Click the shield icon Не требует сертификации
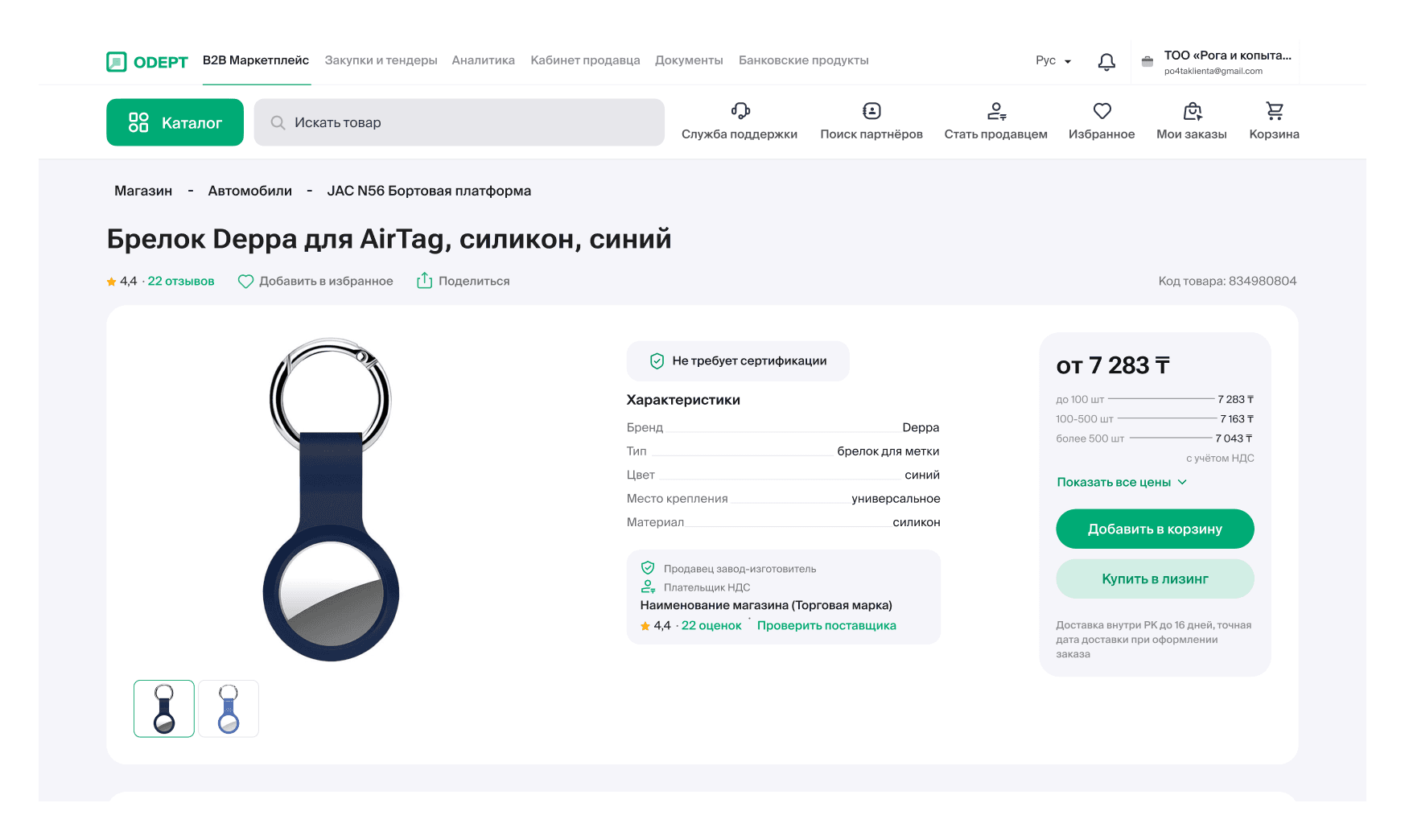The width and height of the screenshot is (1405, 840). coord(657,360)
